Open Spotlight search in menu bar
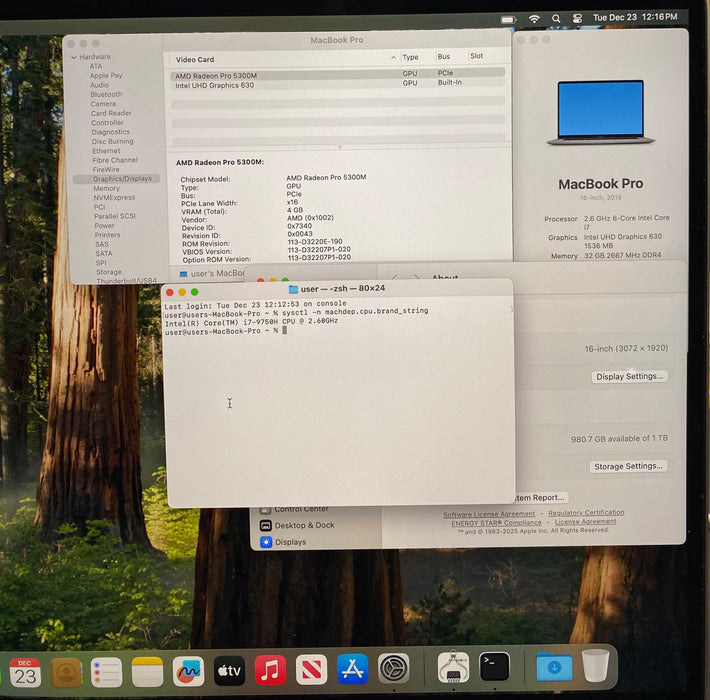 (x=556, y=19)
